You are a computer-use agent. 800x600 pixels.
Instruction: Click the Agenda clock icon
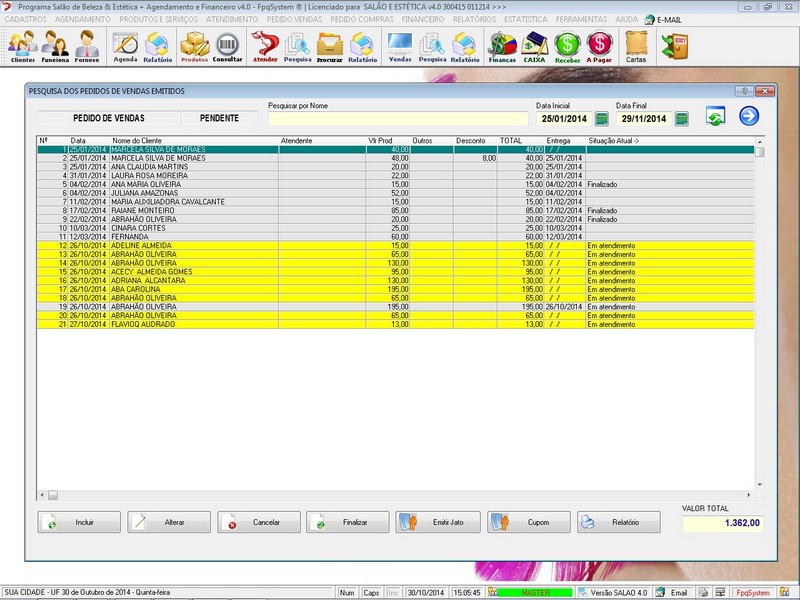tap(125, 44)
